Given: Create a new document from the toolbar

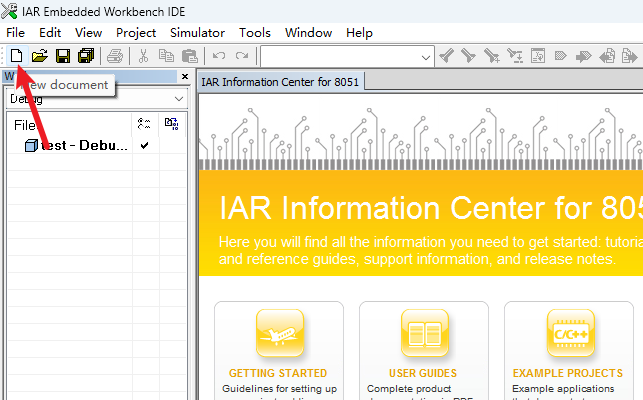Looking at the screenshot, I should (x=16, y=56).
